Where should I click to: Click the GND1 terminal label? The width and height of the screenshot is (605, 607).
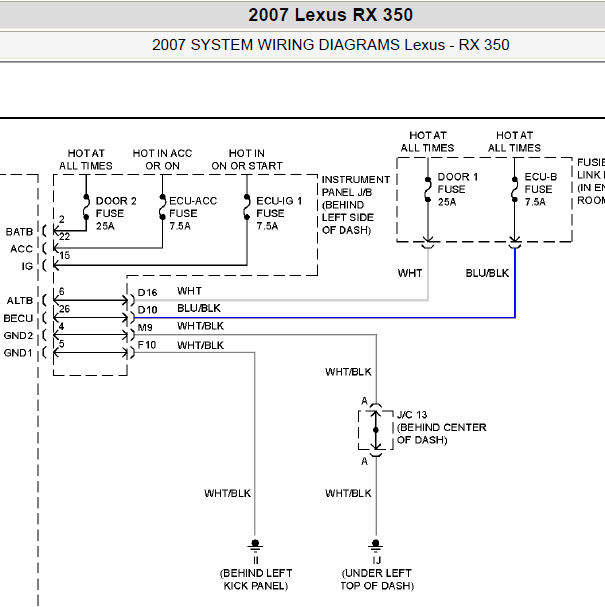point(18,353)
